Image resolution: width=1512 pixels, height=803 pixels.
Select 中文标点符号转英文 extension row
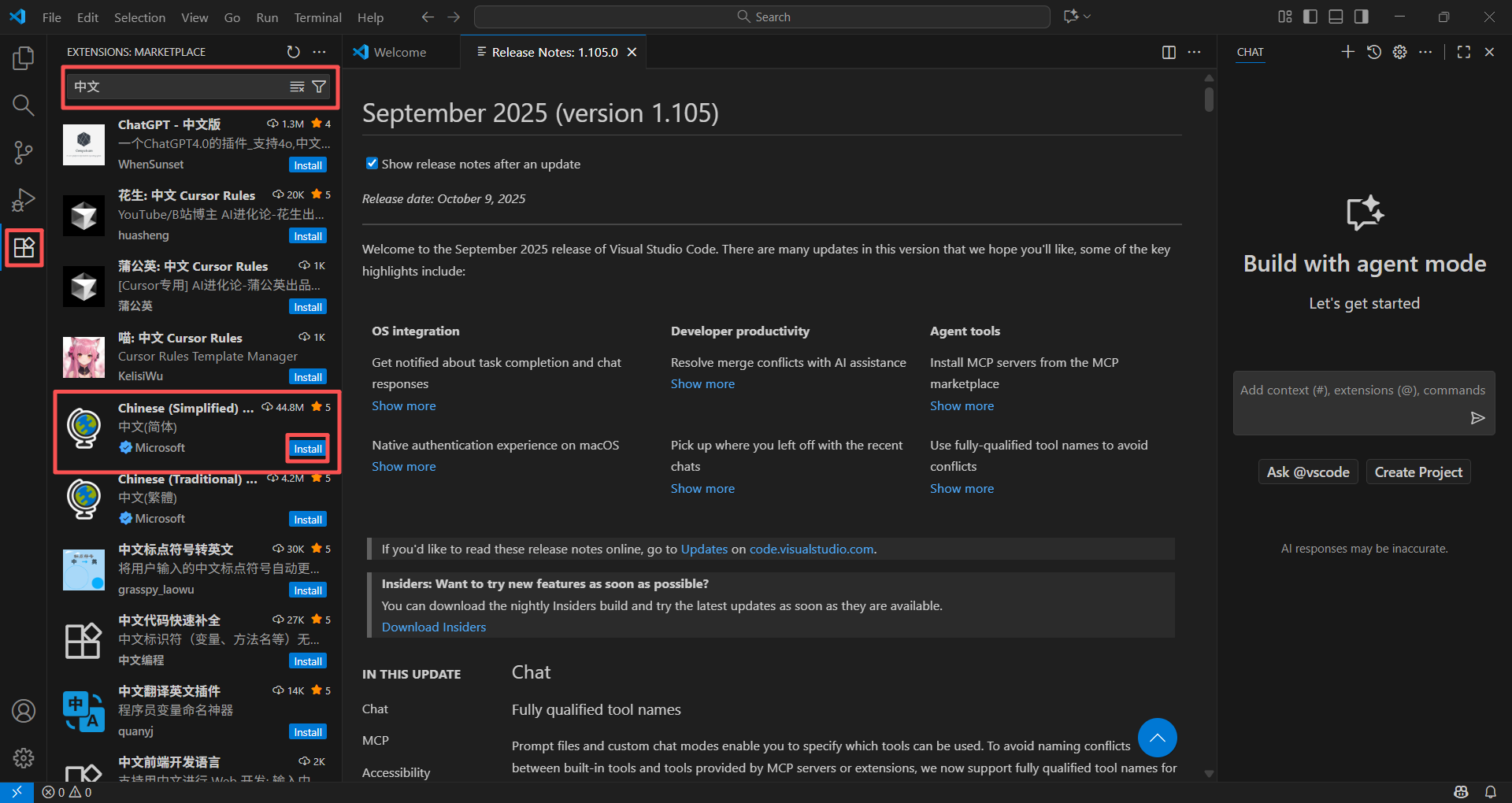click(195, 570)
